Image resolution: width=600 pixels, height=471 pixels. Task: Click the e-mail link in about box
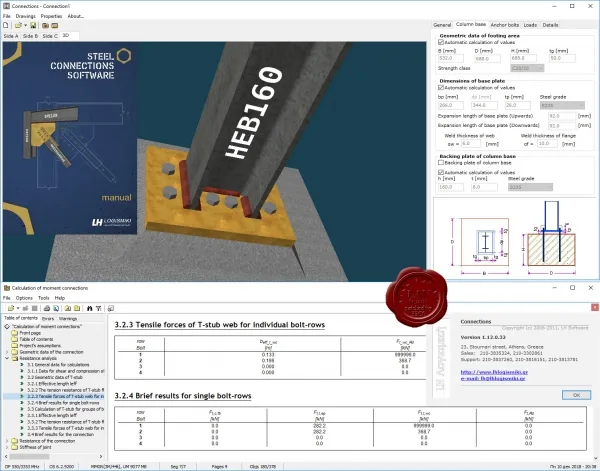coord(493,378)
